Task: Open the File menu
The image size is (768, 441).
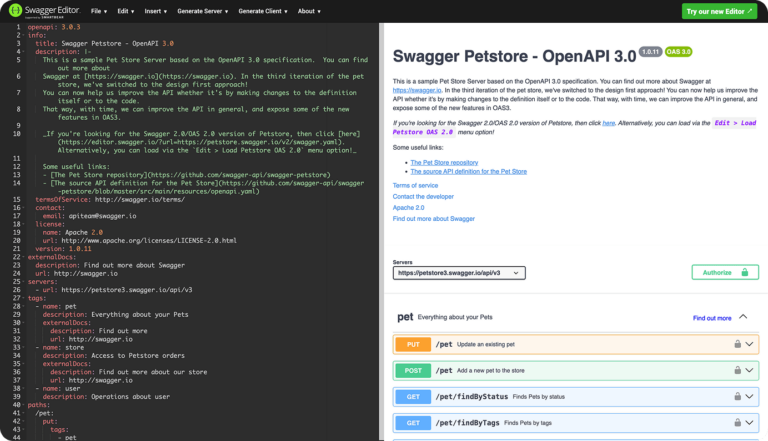Action: click(x=100, y=11)
